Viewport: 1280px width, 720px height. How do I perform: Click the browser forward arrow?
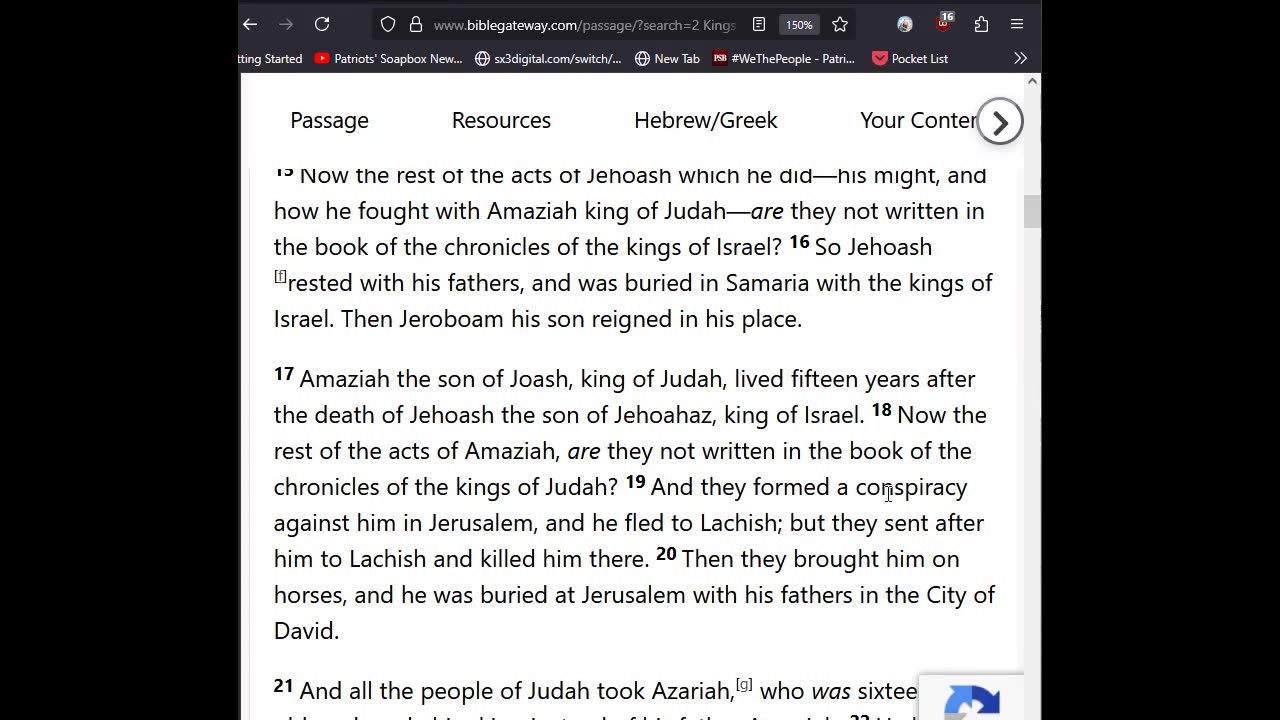click(x=286, y=24)
